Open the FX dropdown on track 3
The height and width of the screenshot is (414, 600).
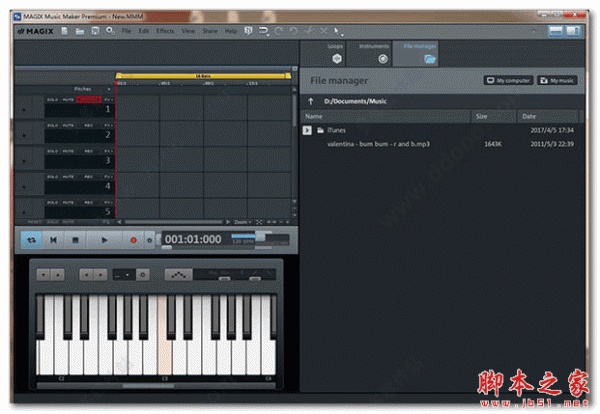tap(108, 152)
